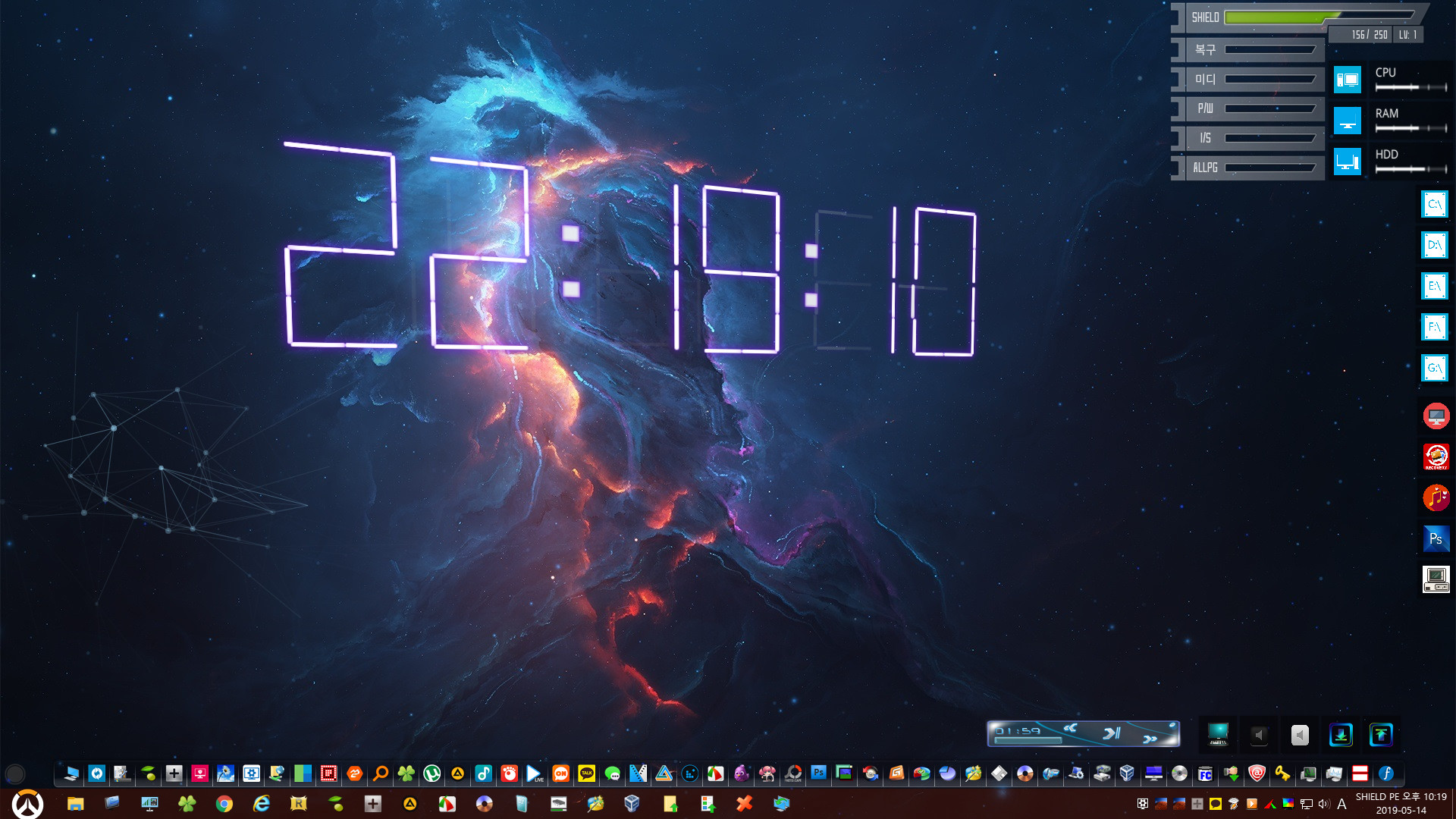Open the music note icon on right sidebar
Viewport: 1456px width, 819px height.
1436,498
